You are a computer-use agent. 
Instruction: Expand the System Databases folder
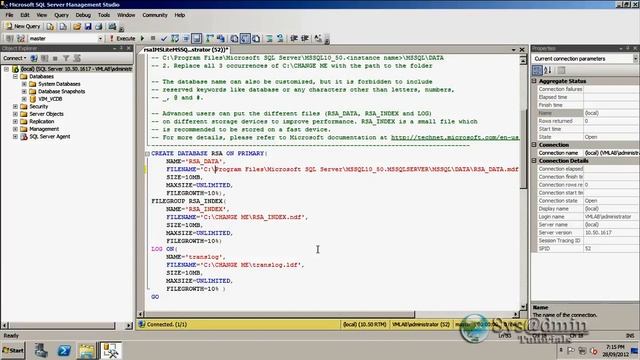24,84
